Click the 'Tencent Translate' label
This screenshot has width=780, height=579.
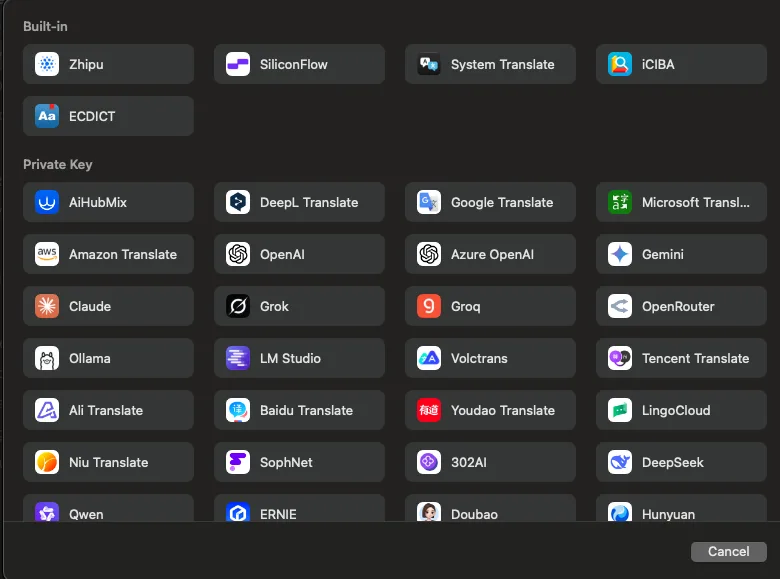click(x=695, y=359)
